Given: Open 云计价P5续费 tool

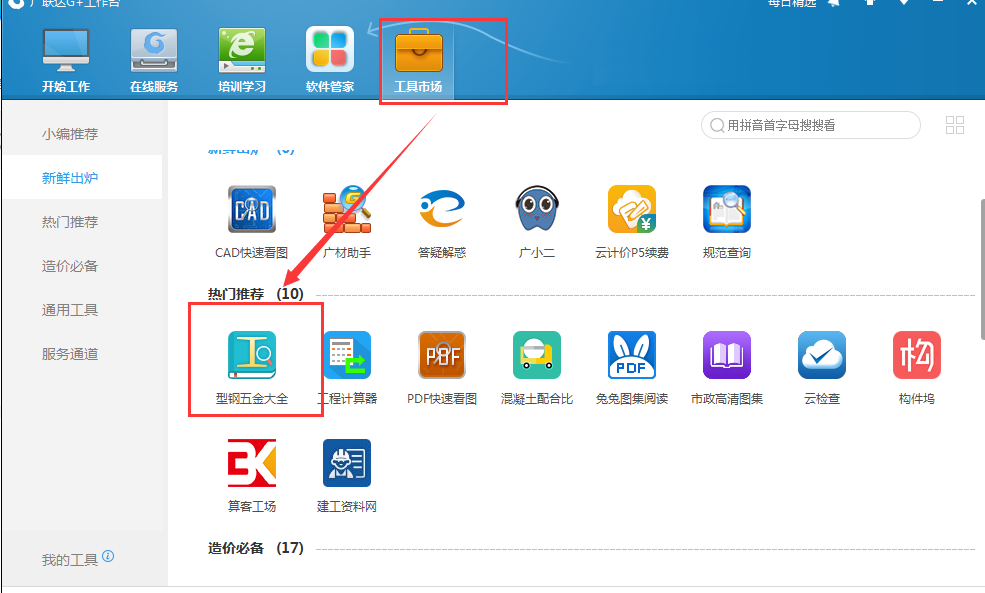Looking at the screenshot, I should [632, 222].
